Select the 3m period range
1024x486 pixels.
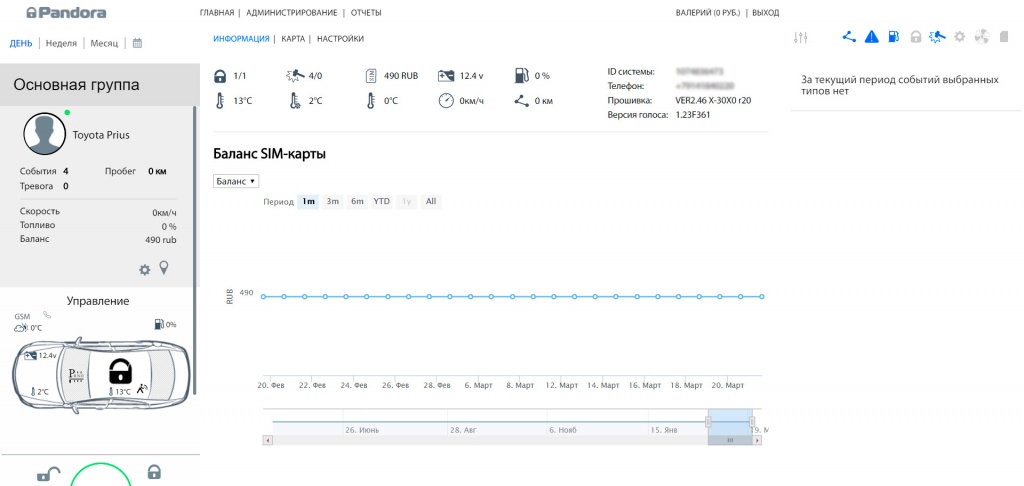coord(332,201)
